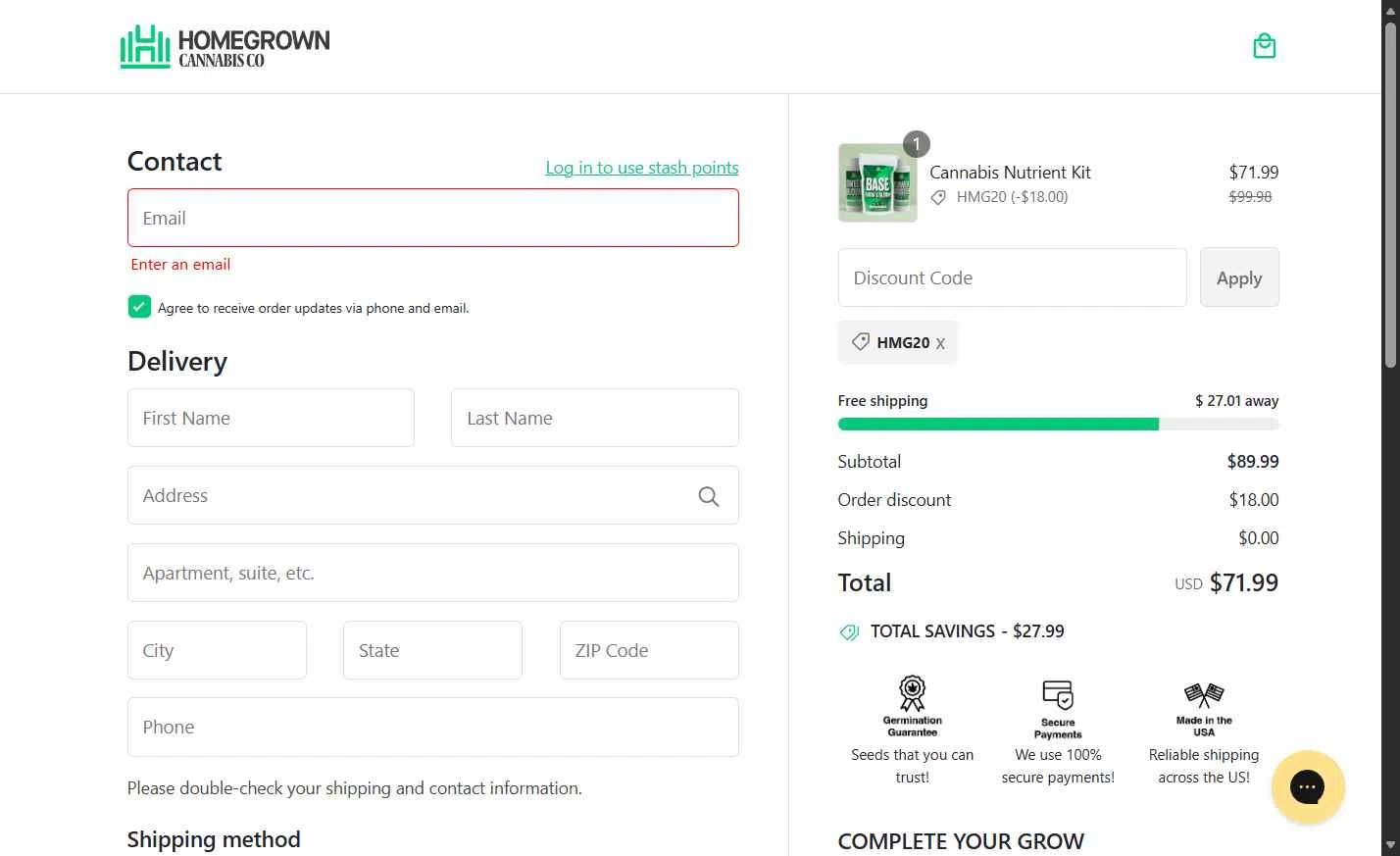Click 'Reliable shipping across the US!' text
The height and width of the screenshot is (856, 1400).
click(1204, 766)
